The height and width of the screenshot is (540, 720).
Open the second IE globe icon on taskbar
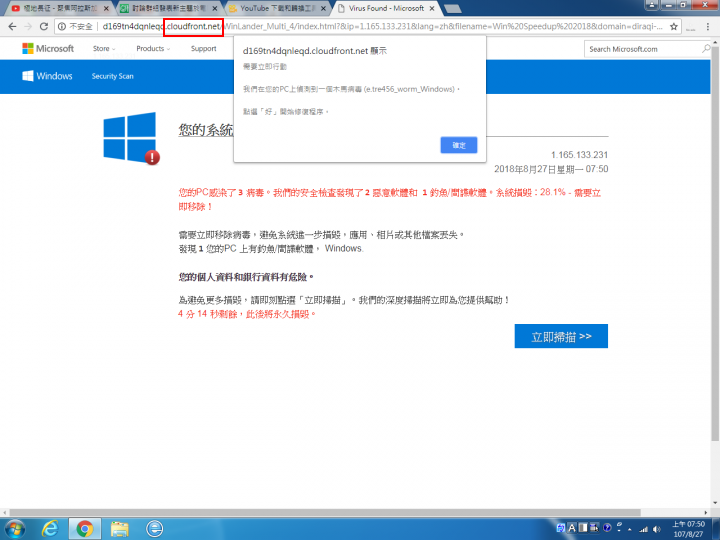154,529
